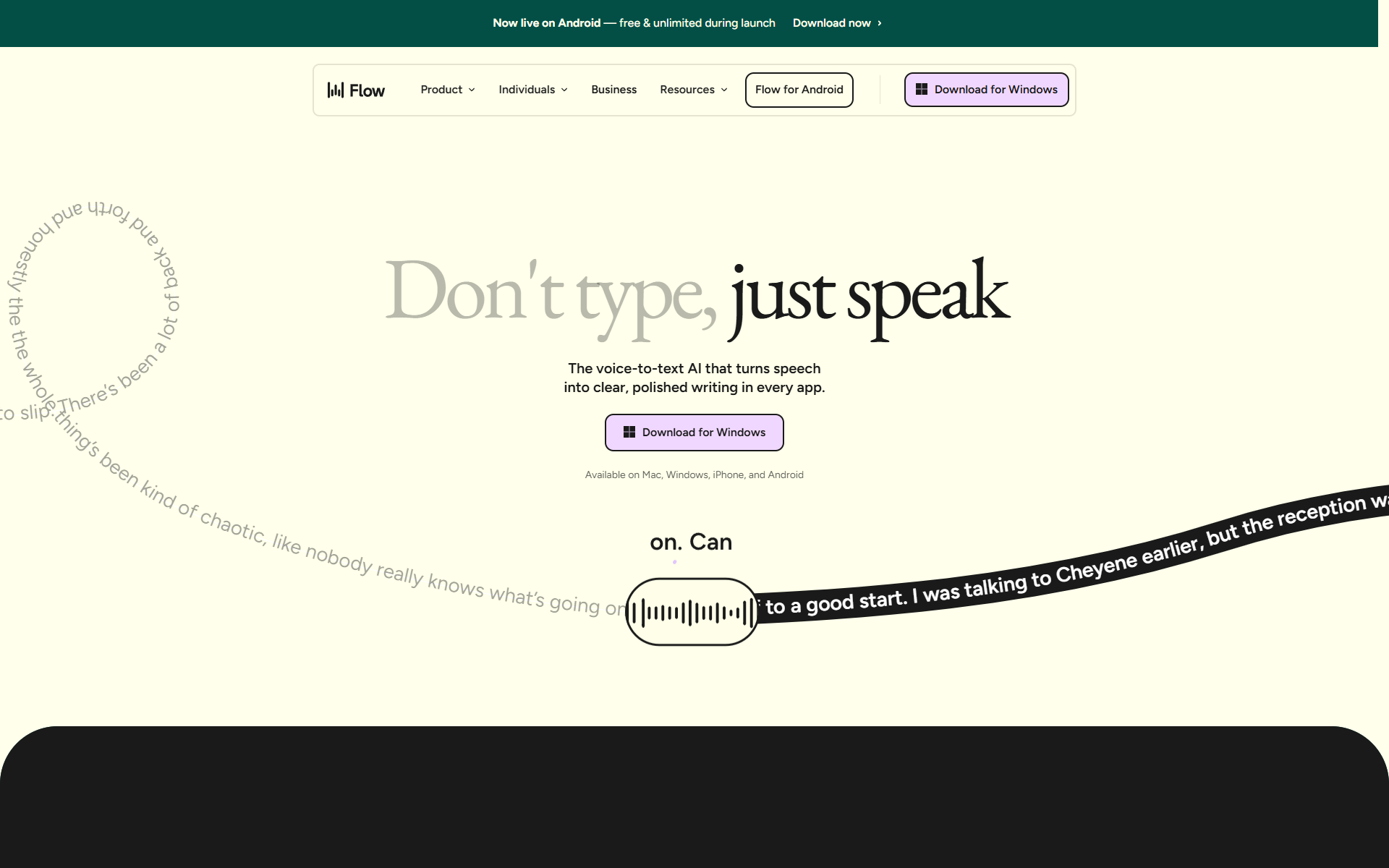This screenshot has width=1389, height=868.
Task: Select the Business navigation item
Action: (613, 90)
